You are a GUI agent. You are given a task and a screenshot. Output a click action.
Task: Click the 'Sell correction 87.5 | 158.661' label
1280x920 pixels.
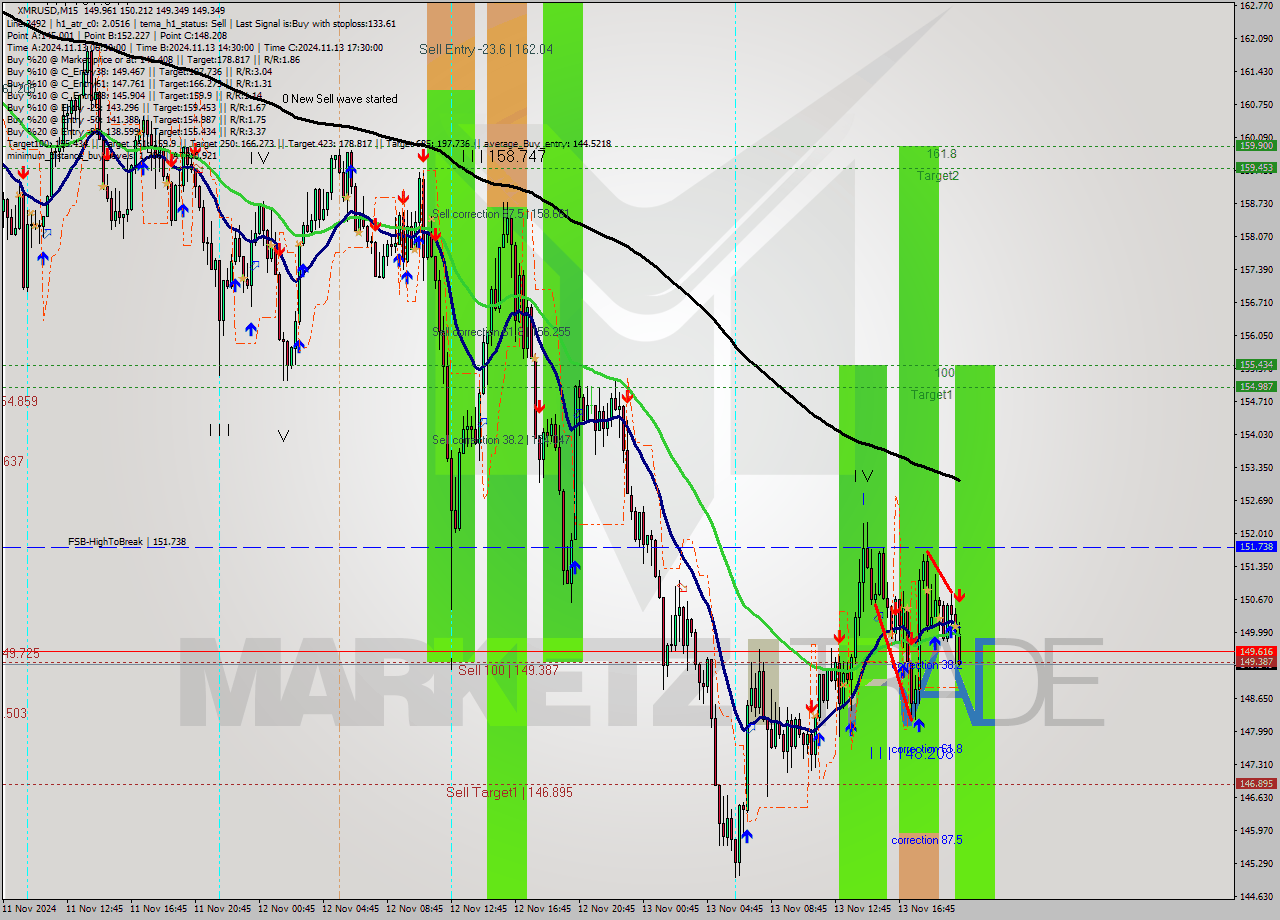tap(500, 214)
